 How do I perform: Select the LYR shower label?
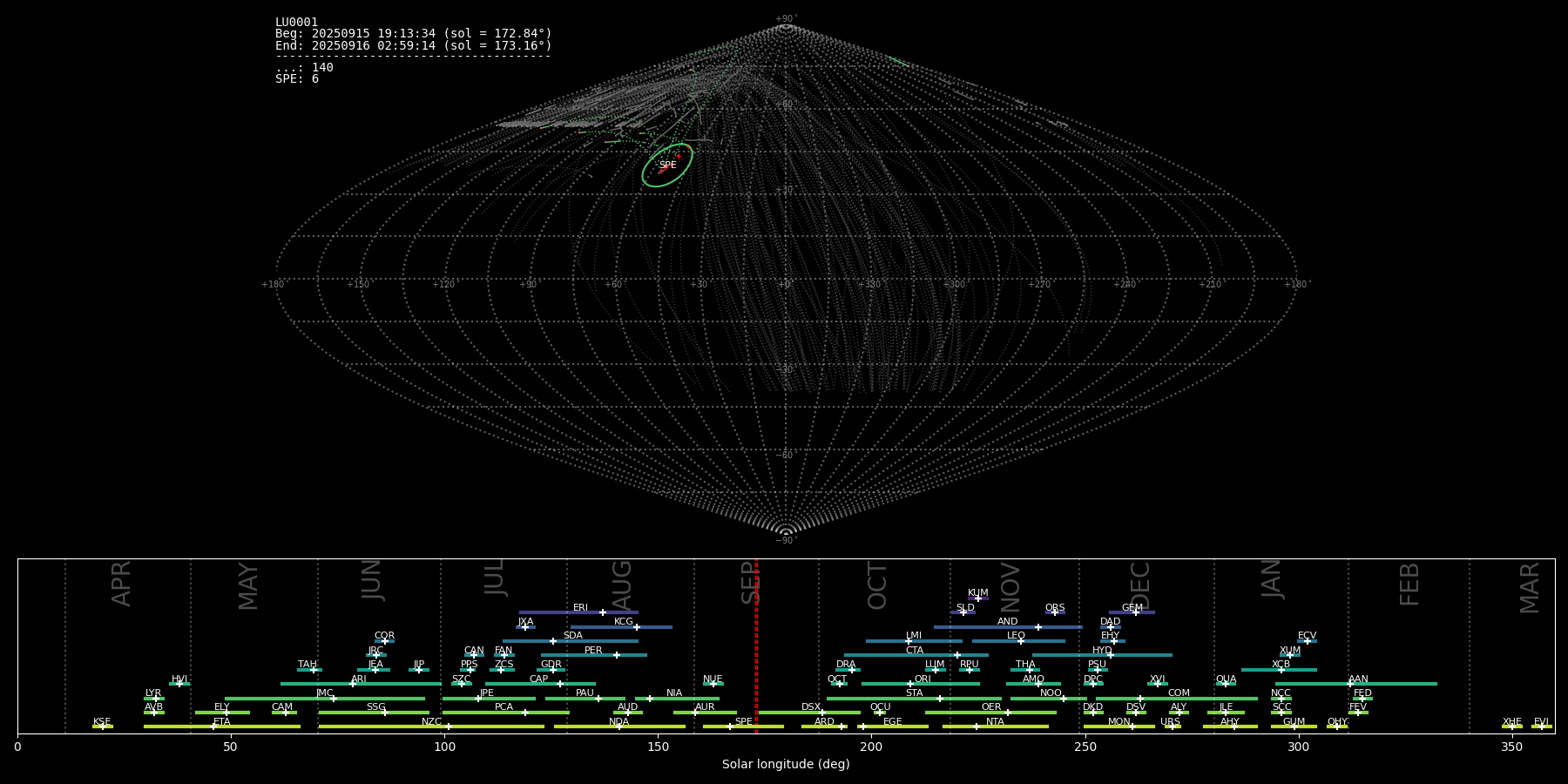153,693
